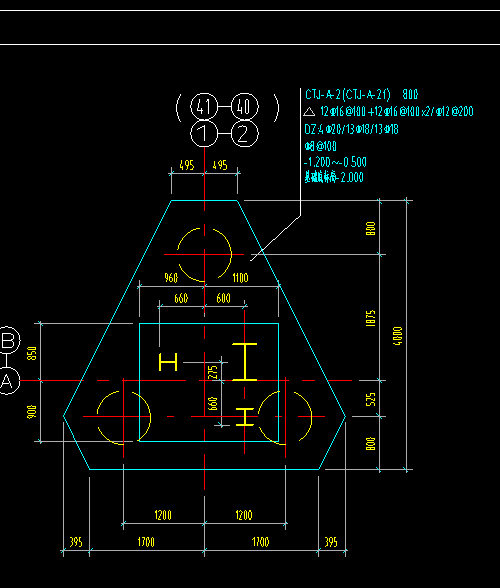Select the 525 vertical dimension value
Image resolution: width=500 pixels, height=588 pixels.
pos(370,399)
